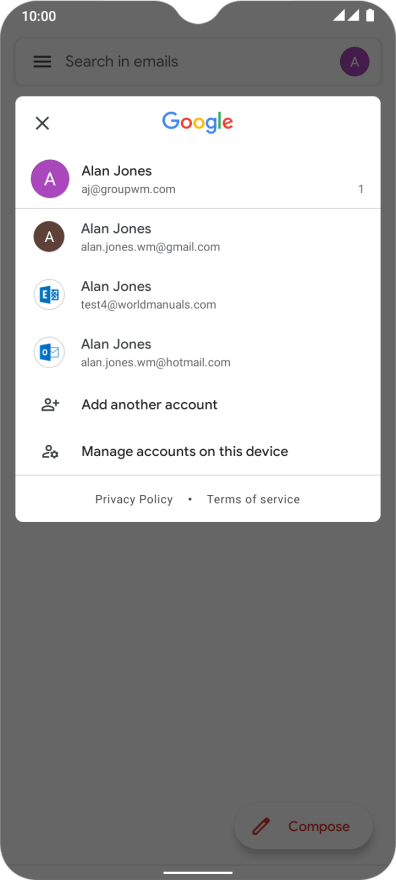Open the hamburger navigation menu
Screen dimensions: 396x880
tap(43, 62)
